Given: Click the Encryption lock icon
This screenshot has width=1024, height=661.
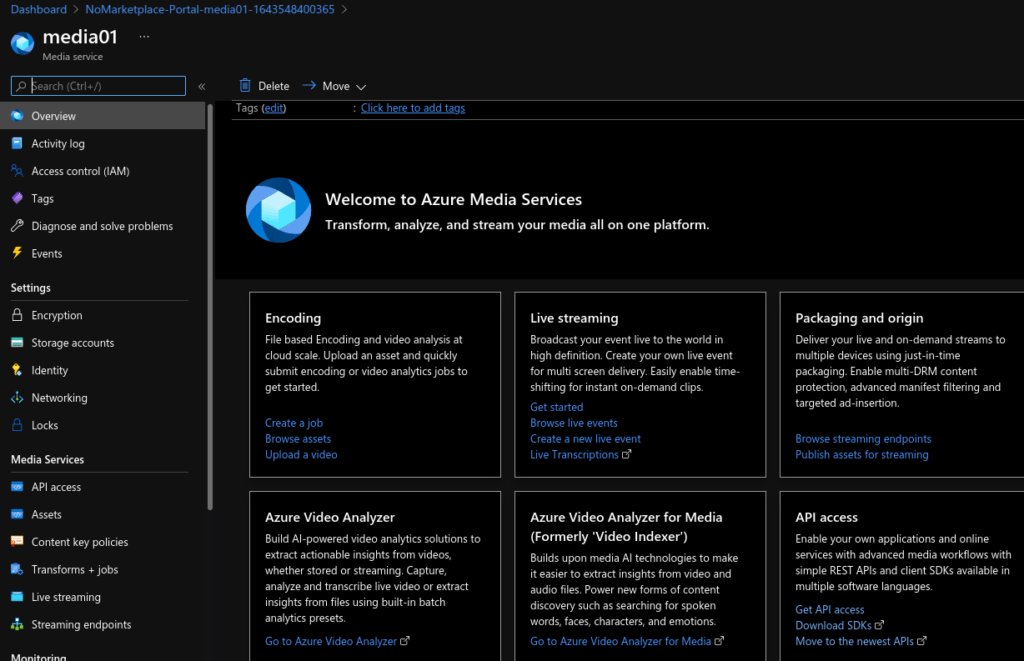Looking at the screenshot, I should 17,315.
